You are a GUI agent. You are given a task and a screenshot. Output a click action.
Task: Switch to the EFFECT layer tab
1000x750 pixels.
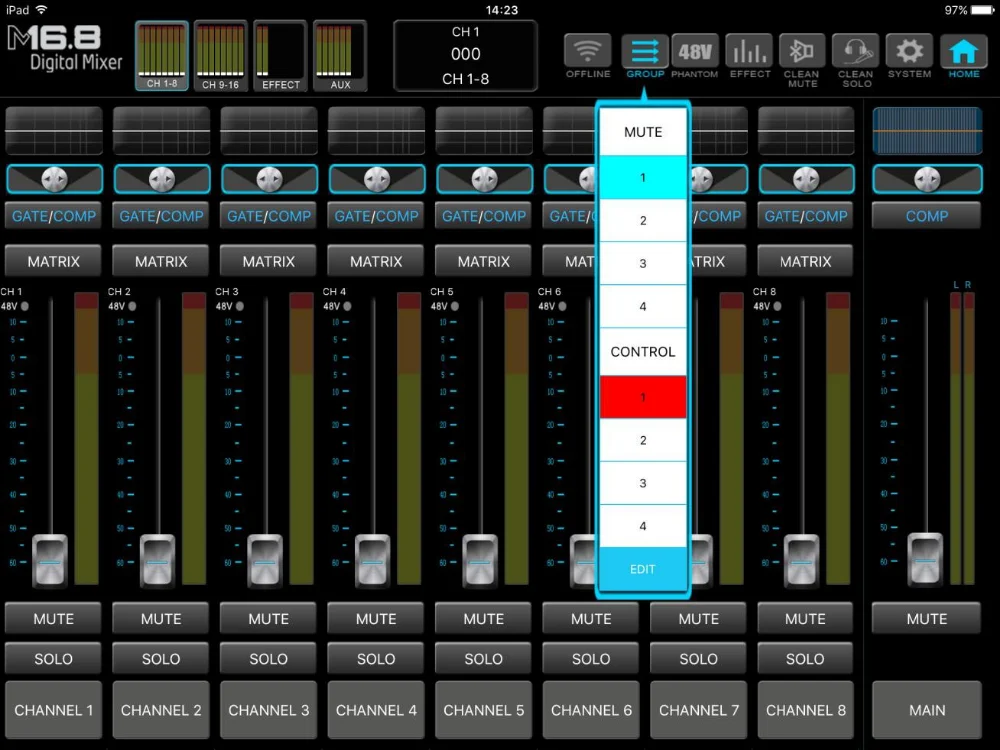click(x=280, y=55)
